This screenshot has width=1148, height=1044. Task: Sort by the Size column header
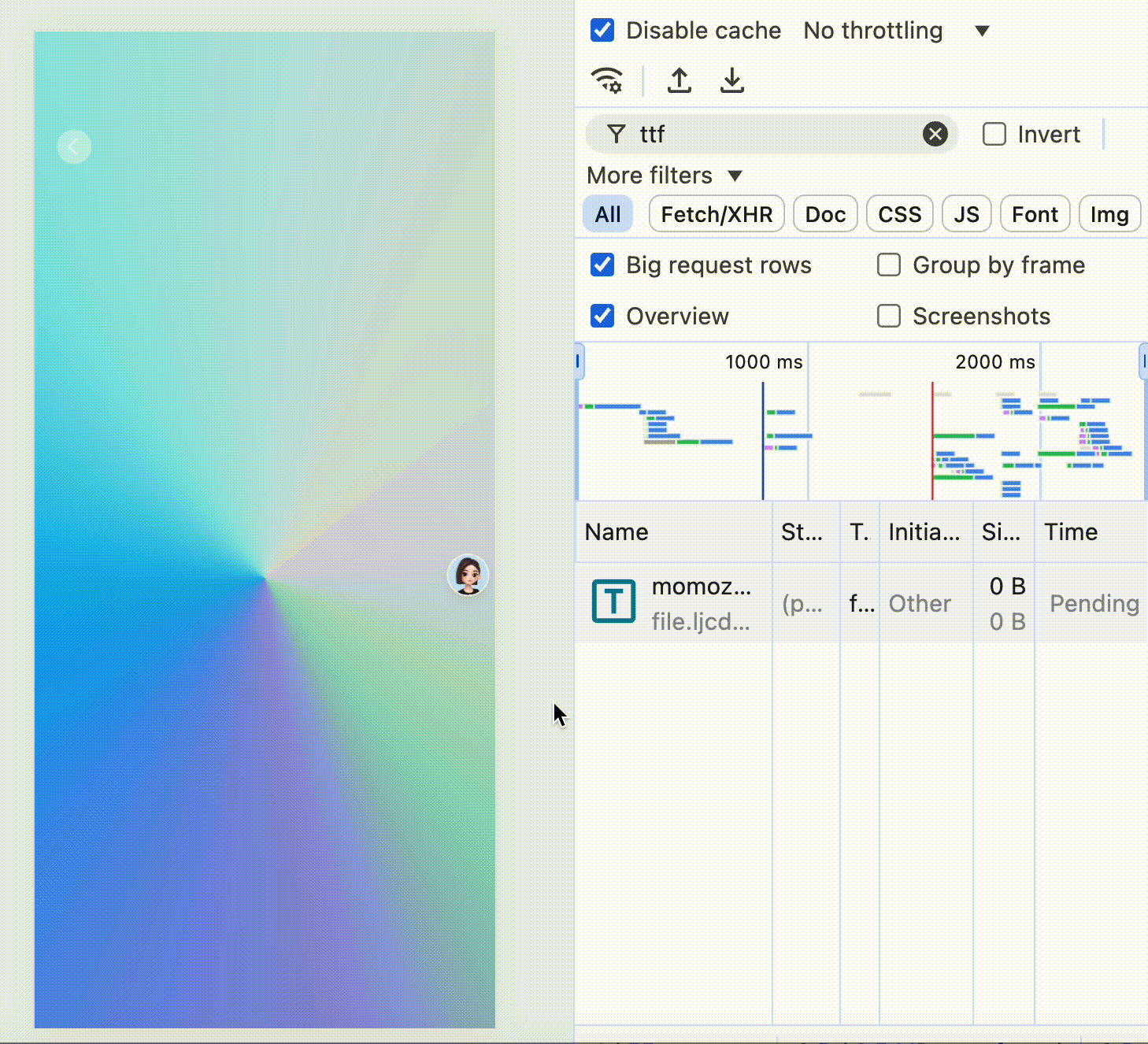[x=1004, y=532]
